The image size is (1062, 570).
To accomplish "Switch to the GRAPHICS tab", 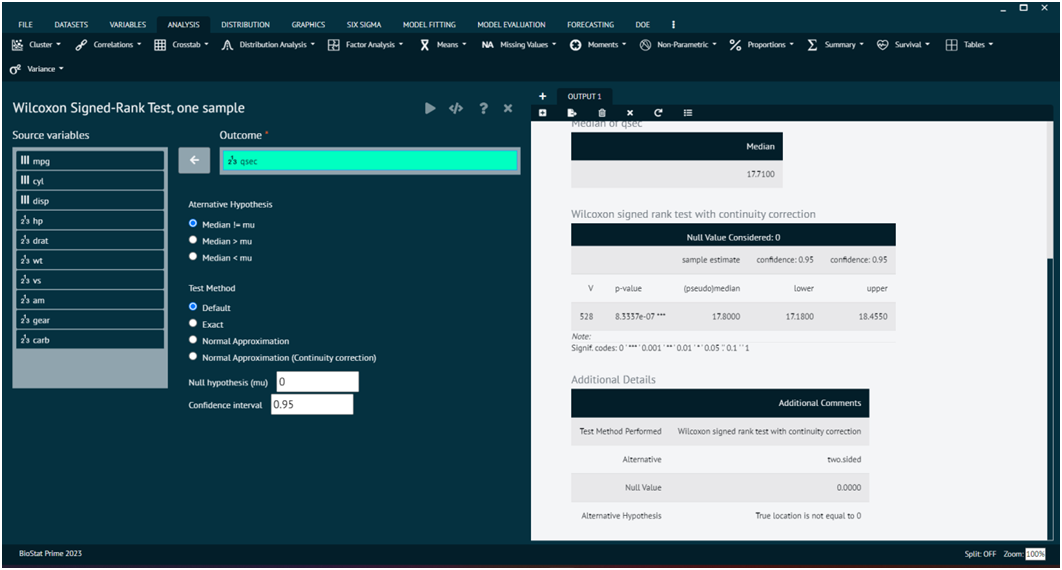I will point(308,24).
